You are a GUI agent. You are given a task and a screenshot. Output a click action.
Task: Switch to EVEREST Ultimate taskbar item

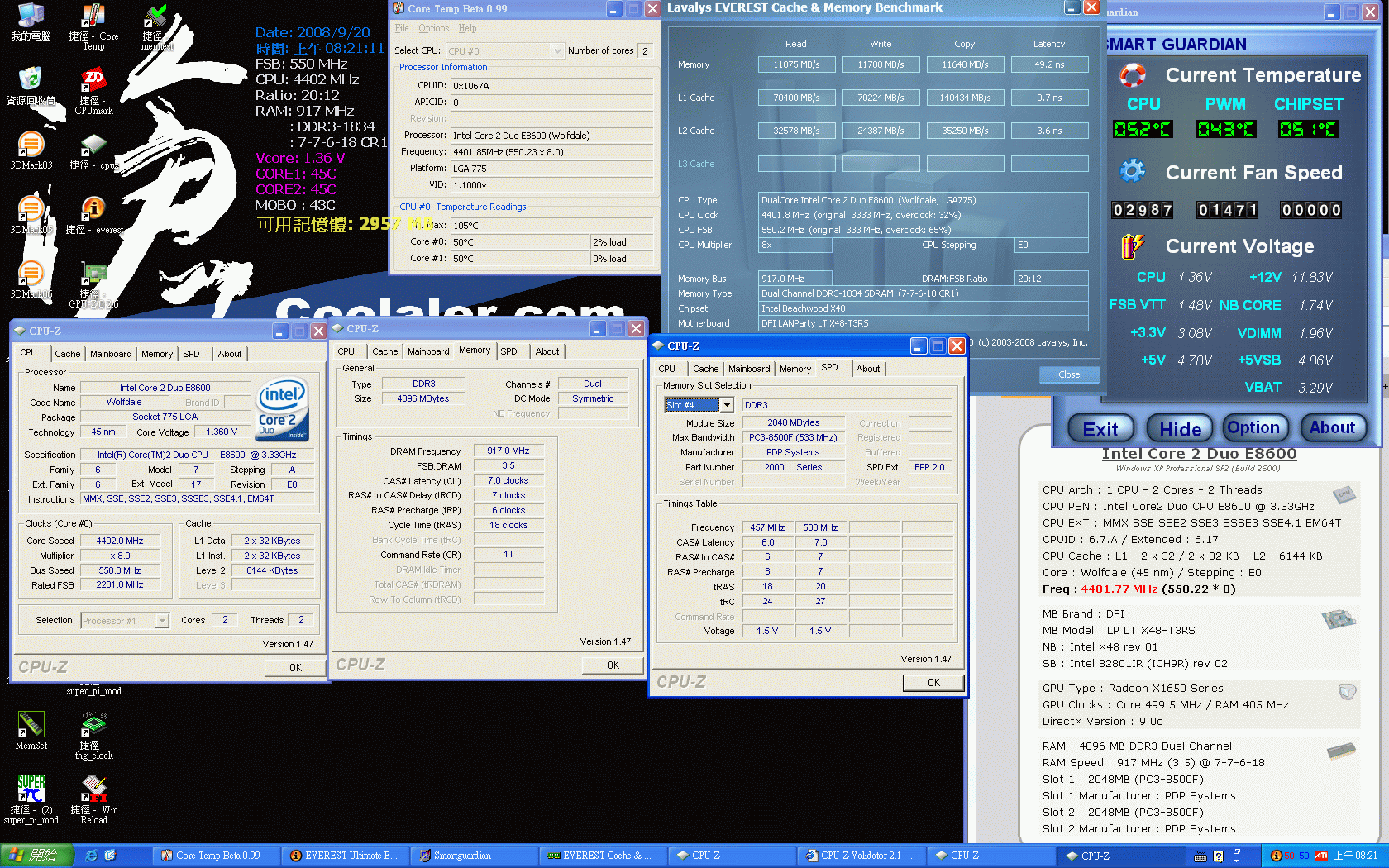[x=346, y=856]
